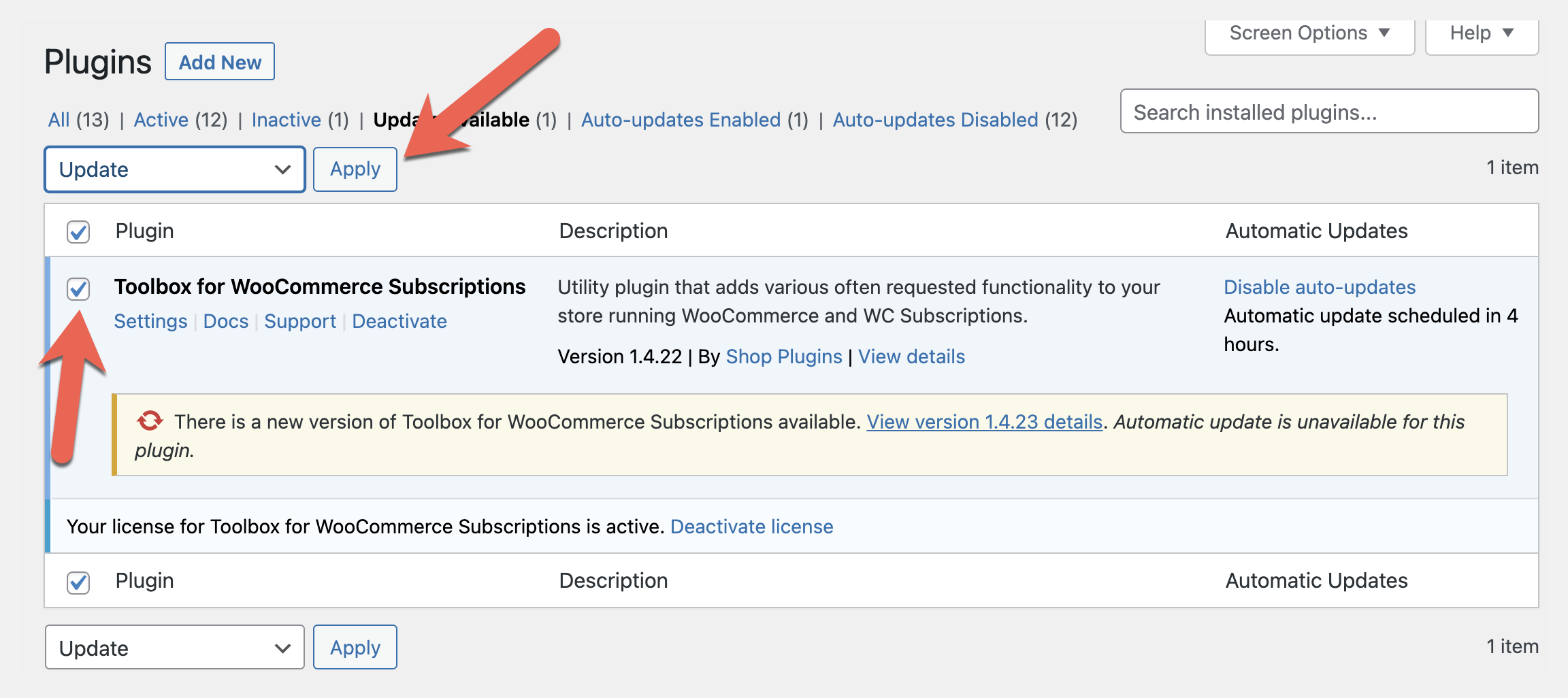Click the Add New plugin button
The height and width of the screenshot is (698, 1568).
click(219, 62)
